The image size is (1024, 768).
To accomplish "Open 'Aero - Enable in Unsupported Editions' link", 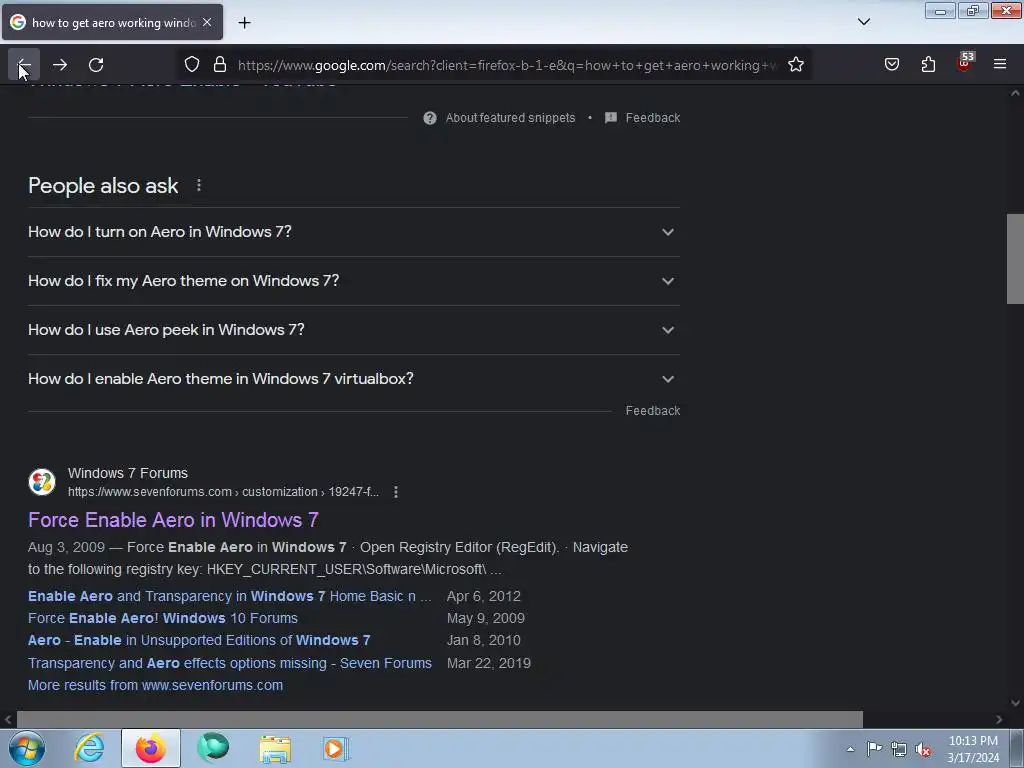I will pos(199,640).
